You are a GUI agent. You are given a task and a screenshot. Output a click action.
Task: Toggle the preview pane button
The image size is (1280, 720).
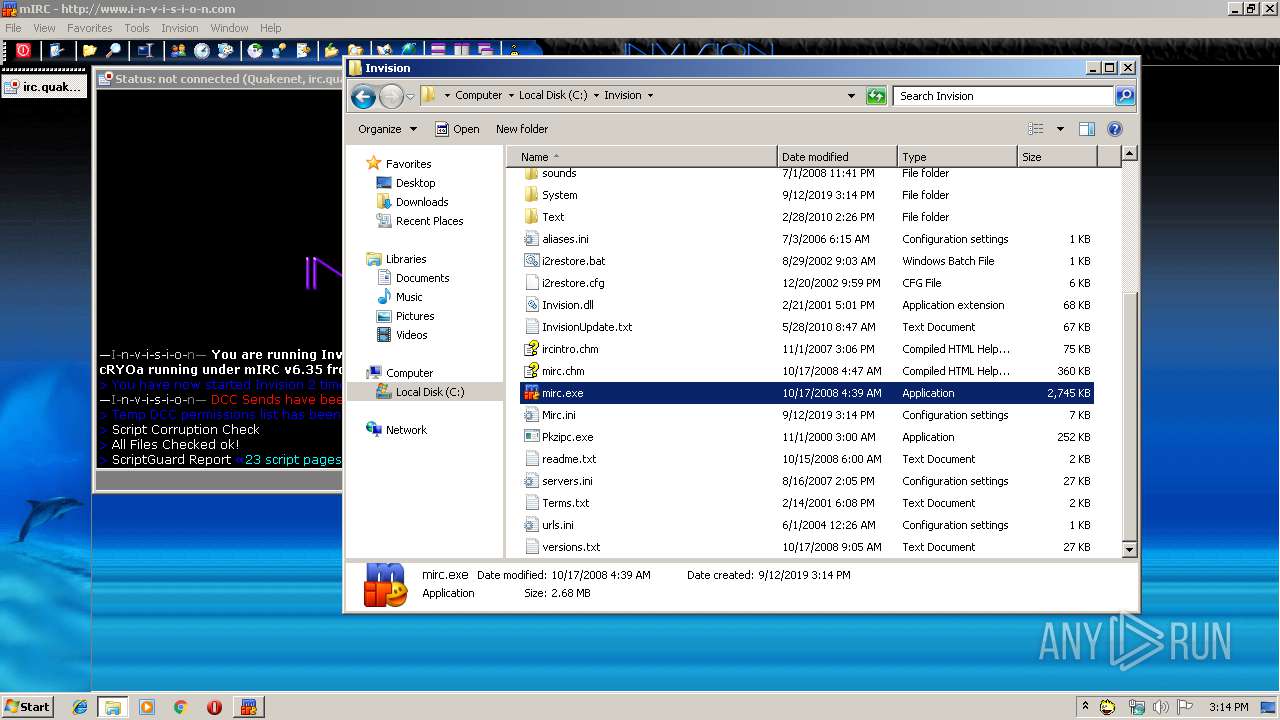tap(1087, 129)
